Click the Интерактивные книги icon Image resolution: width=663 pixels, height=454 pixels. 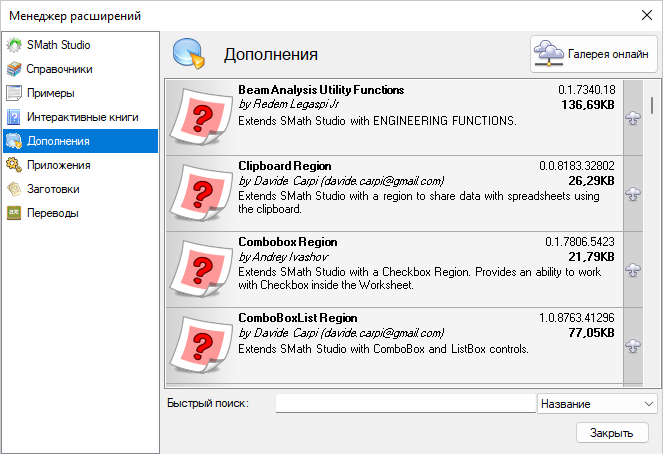pyautogui.click(x=14, y=117)
